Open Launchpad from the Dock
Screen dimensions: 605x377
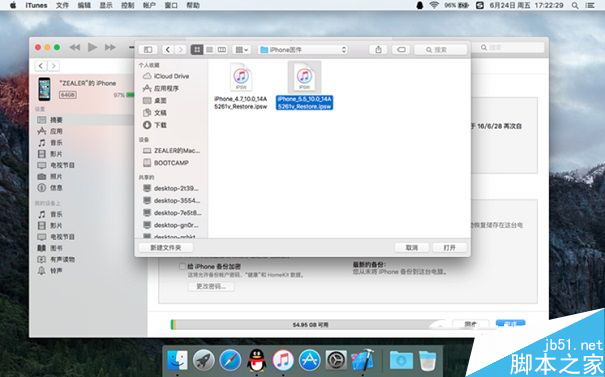point(204,360)
